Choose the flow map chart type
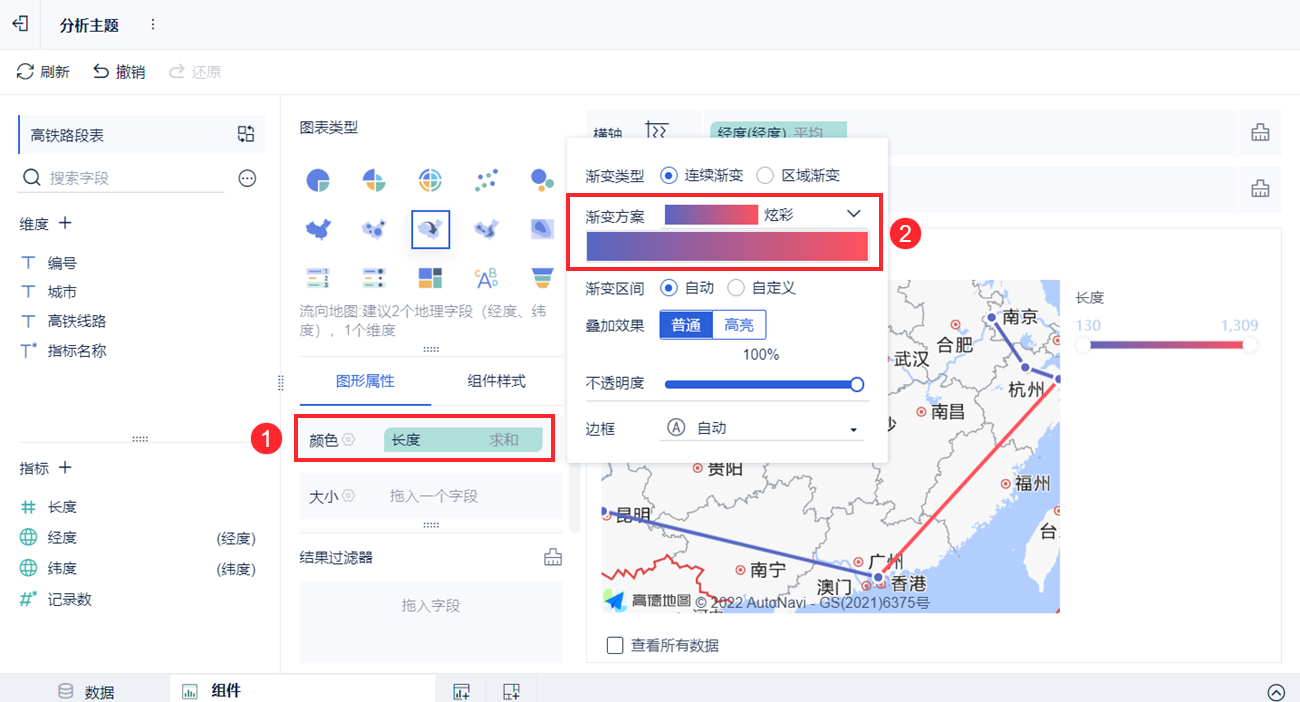This screenshot has width=1300, height=702. pos(430,229)
